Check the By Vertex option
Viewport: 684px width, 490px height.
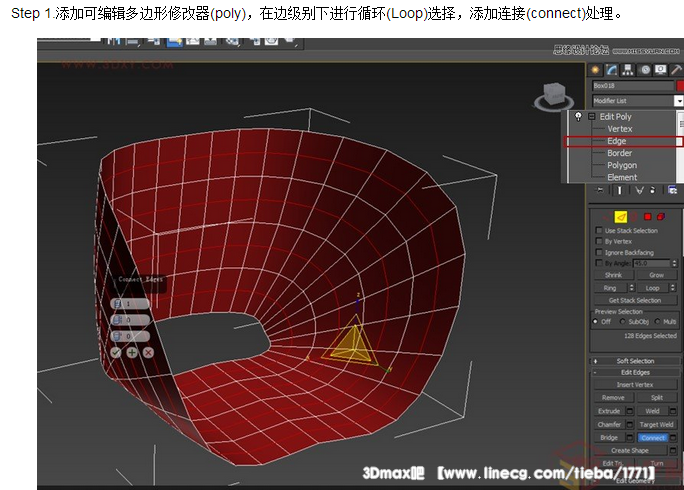tap(599, 242)
